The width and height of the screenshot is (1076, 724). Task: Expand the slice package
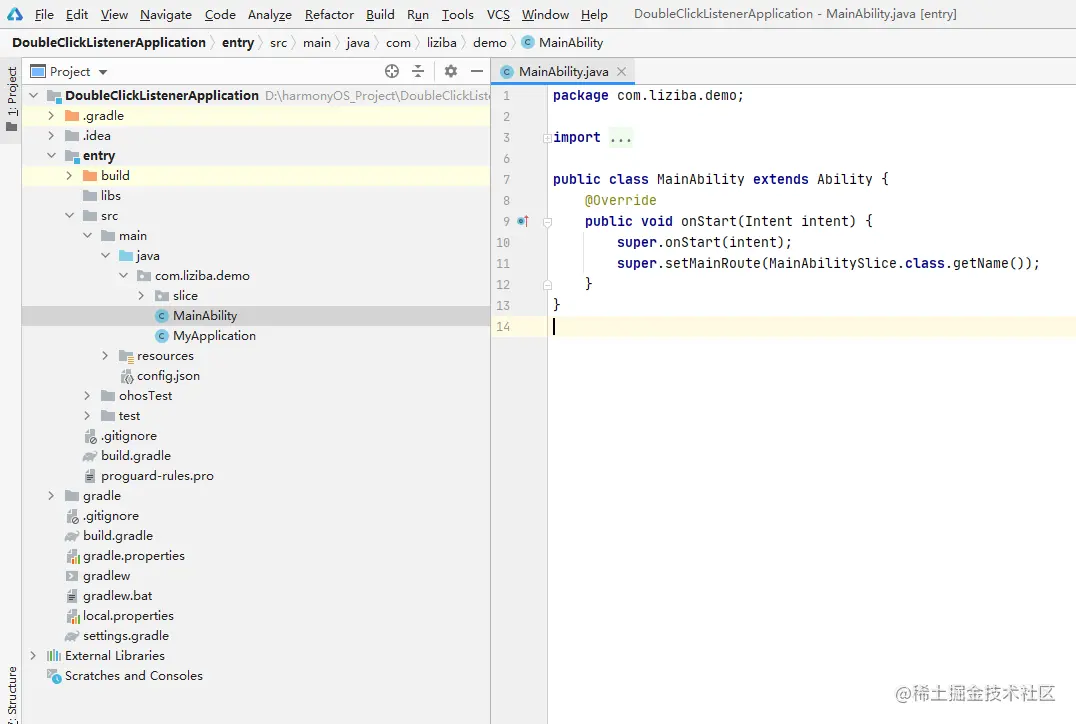point(141,296)
